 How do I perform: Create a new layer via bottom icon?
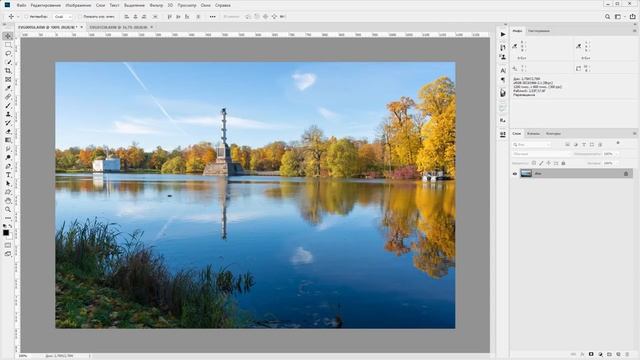click(618, 354)
